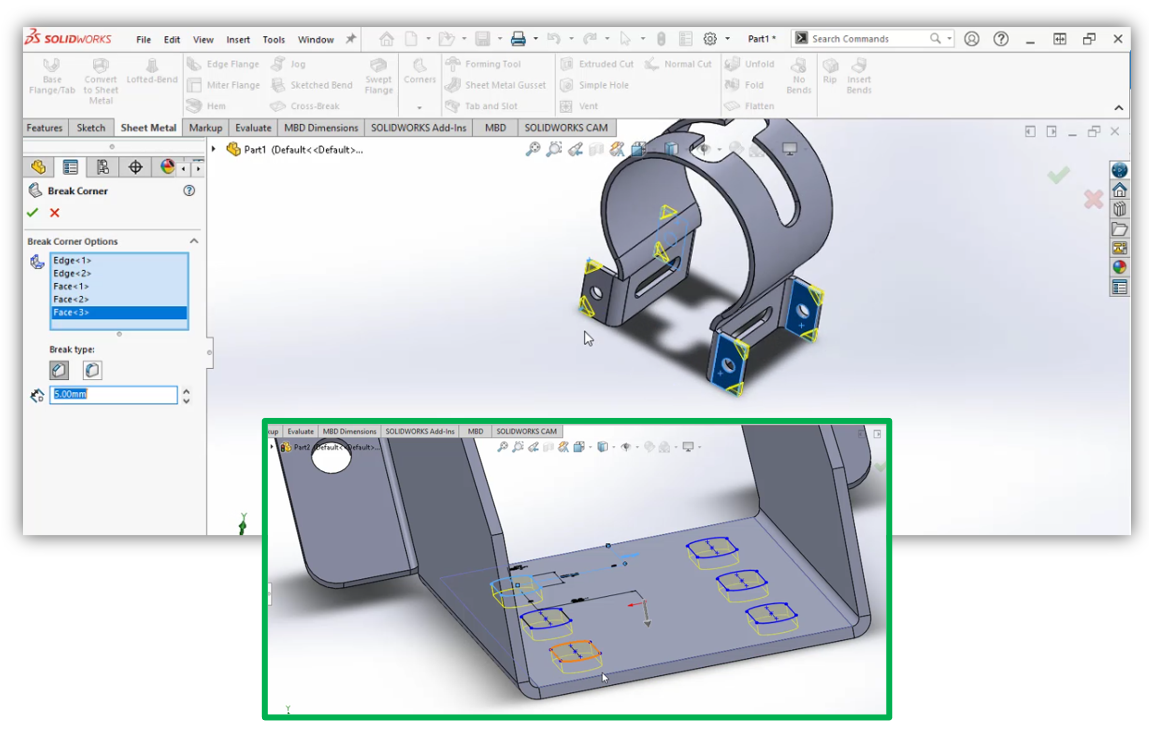Cancel Break Corner with red X

pyautogui.click(x=54, y=212)
